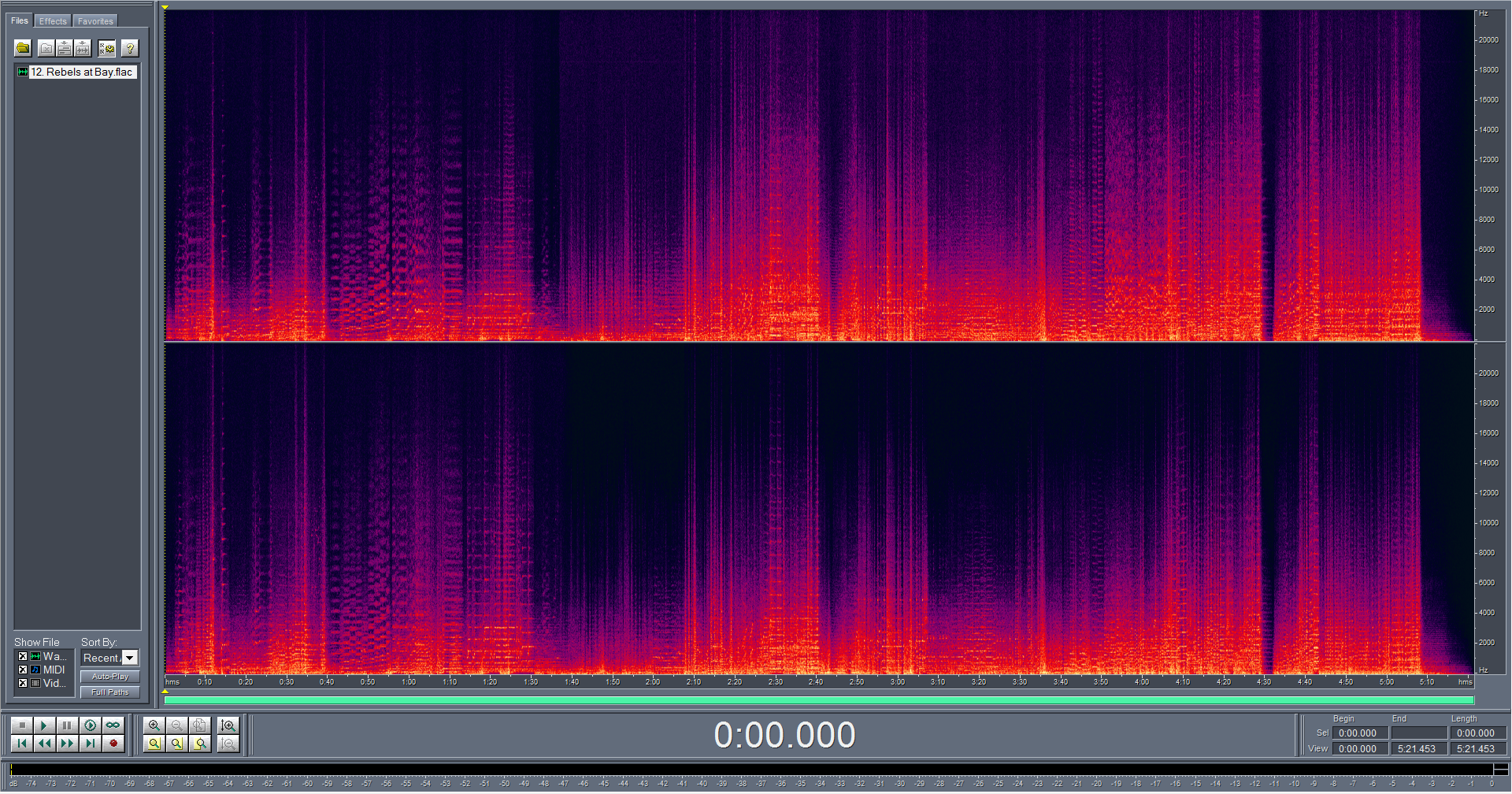Click the Full Paths button
1512x794 pixels.
tap(110, 692)
